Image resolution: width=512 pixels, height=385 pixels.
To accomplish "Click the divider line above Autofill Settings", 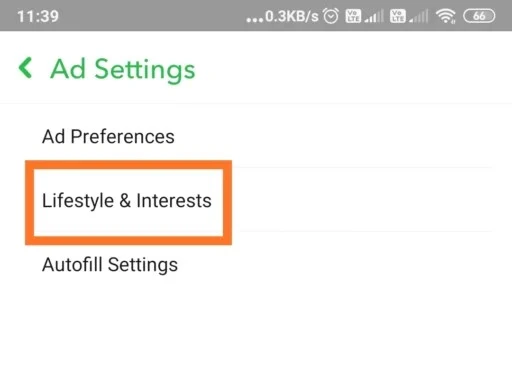I will (362, 231).
